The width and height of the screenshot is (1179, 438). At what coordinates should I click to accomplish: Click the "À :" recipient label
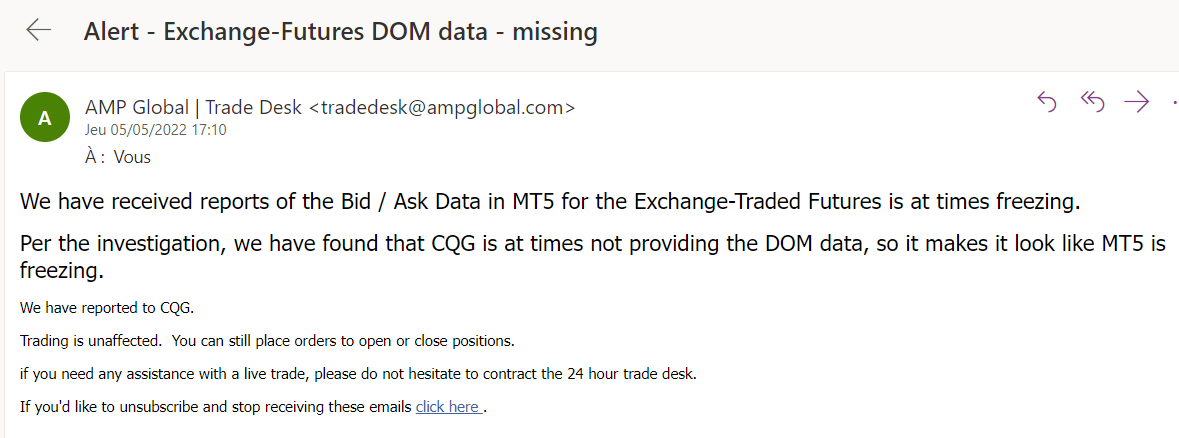click(x=96, y=157)
